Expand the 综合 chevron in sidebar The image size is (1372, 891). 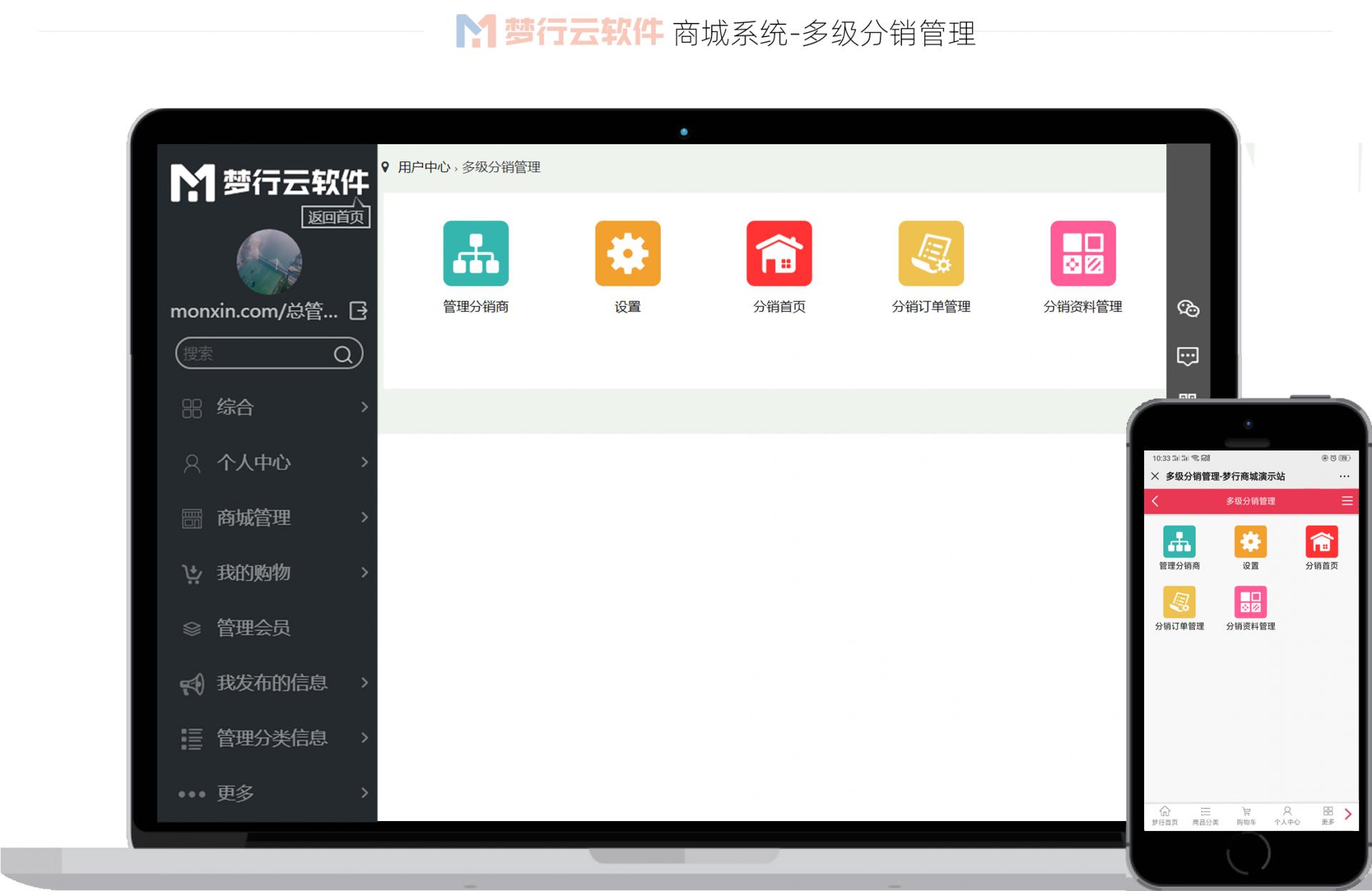coord(364,407)
